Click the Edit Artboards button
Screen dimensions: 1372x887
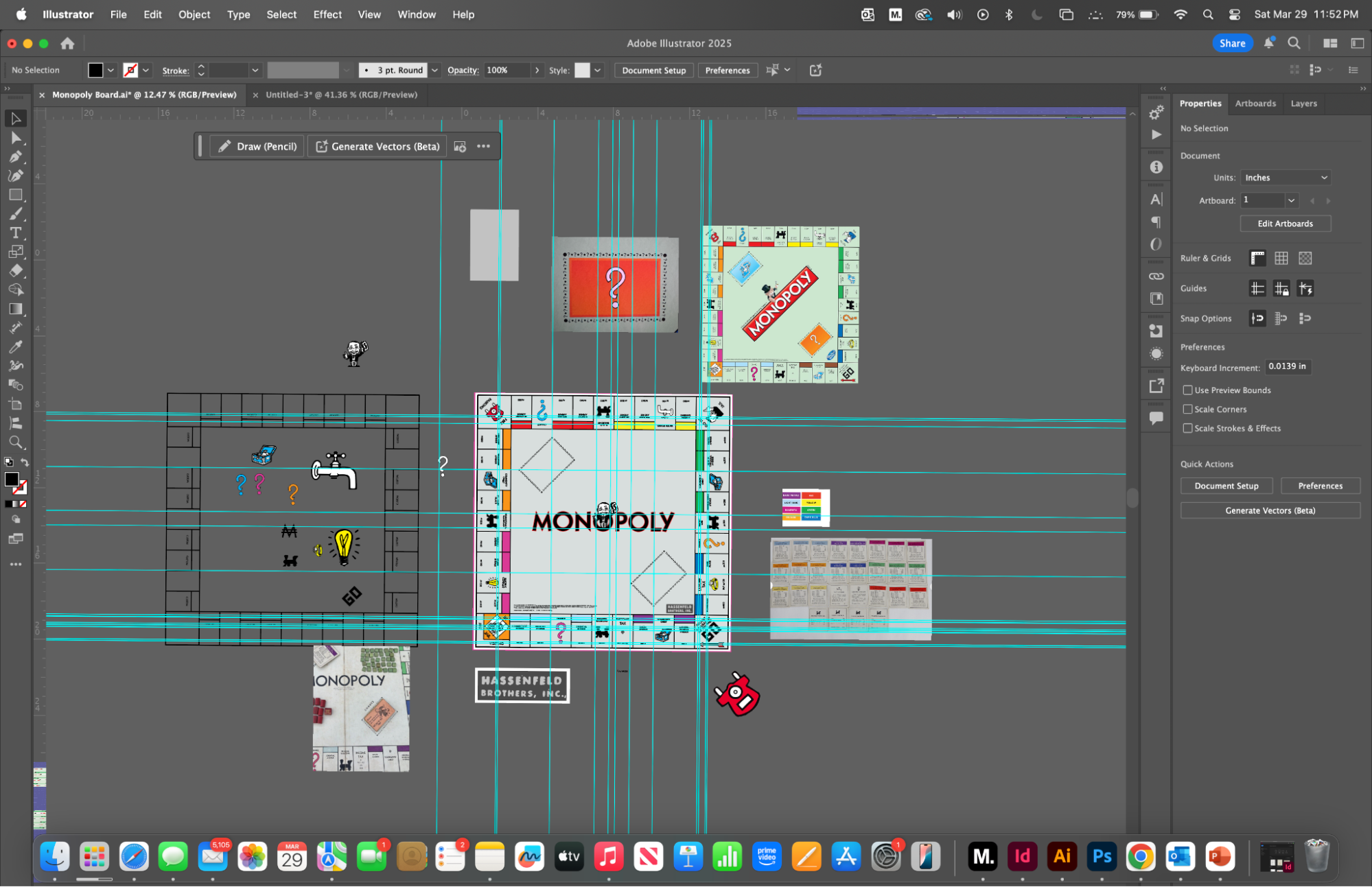(x=1284, y=224)
